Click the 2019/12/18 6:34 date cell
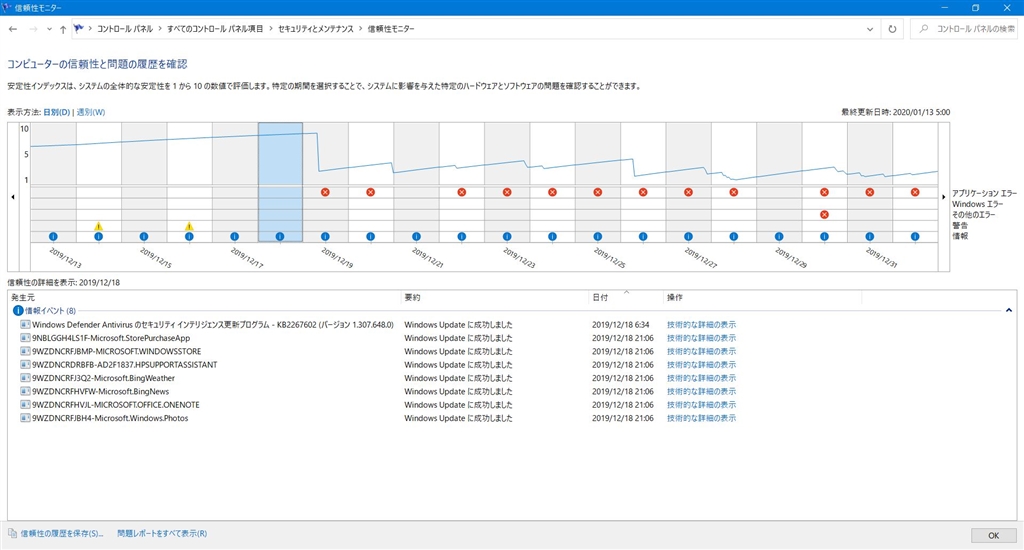1024x550 pixels. pos(620,325)
